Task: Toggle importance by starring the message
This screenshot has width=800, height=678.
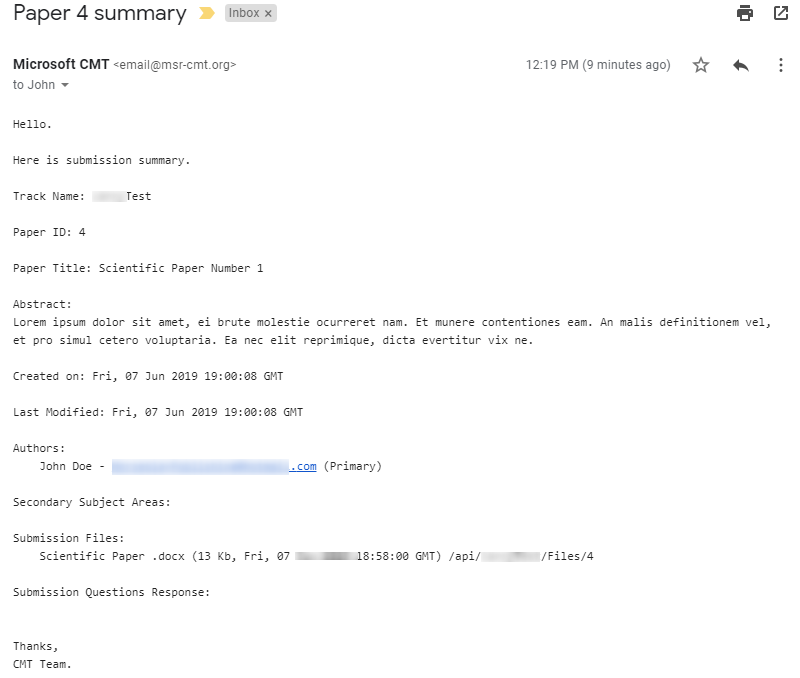Action: [701, 64]
